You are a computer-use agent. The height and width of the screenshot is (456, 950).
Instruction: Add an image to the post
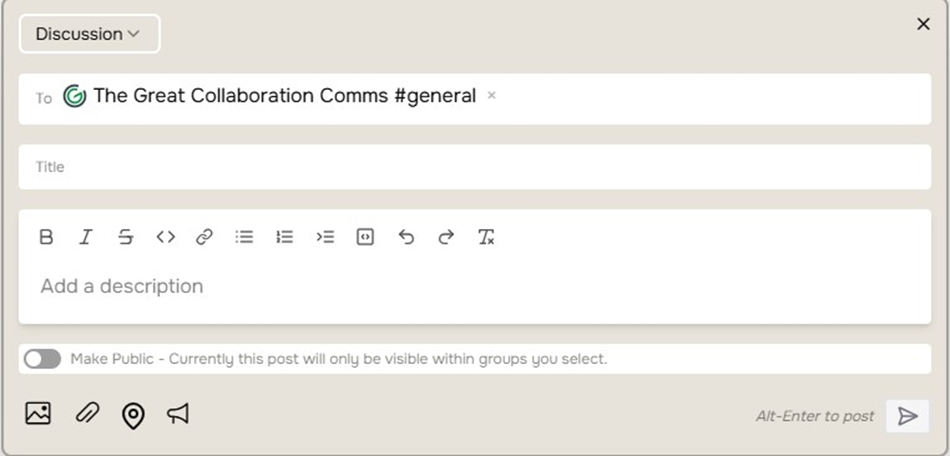point(38,413)
